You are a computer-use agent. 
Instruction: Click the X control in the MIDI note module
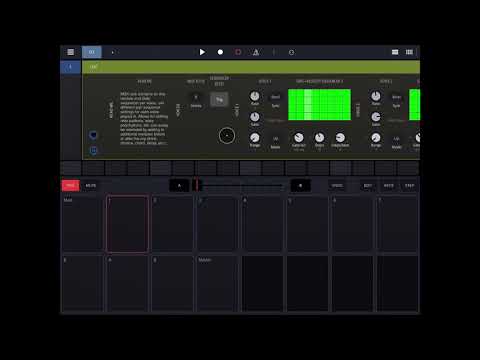click(x=196, y=97)
